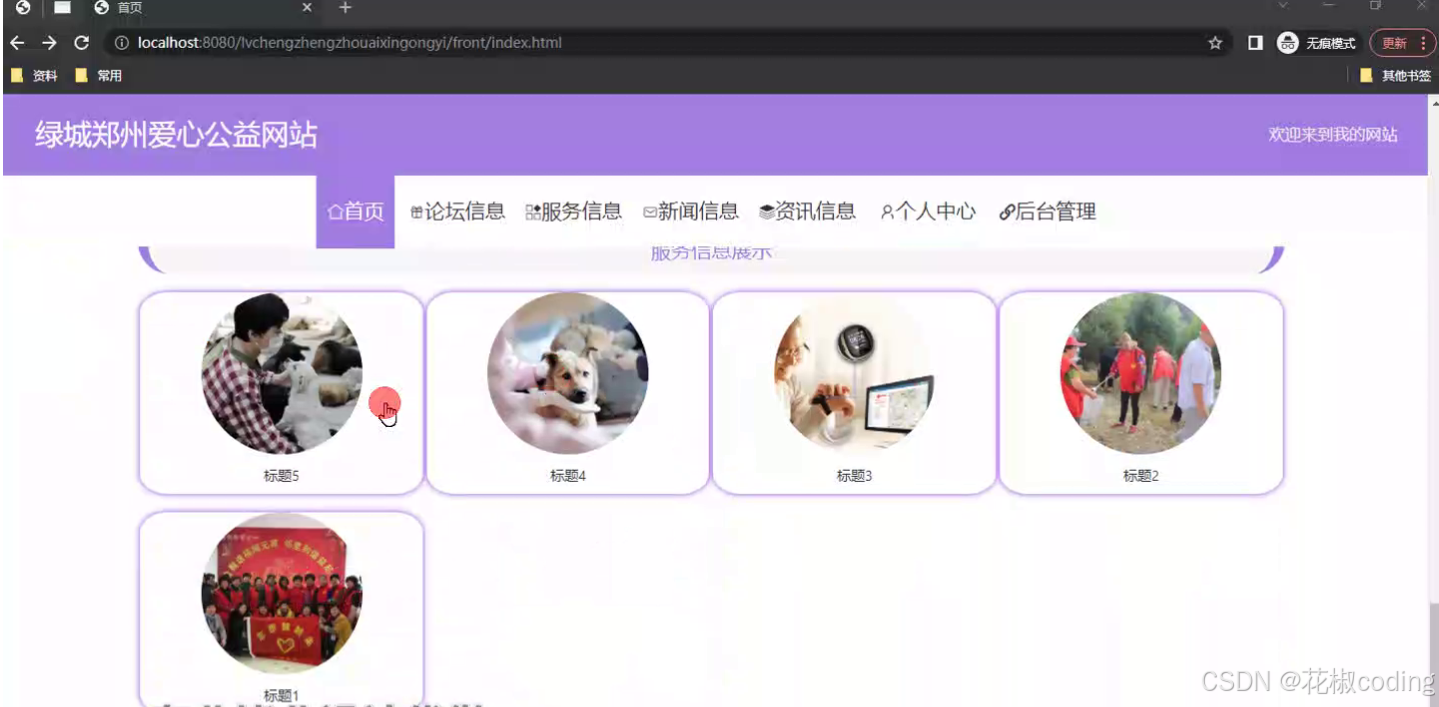This screenshot has width=1439, height=707.
Task: Bookmark this page with star icon
Action: point(1215,43)
